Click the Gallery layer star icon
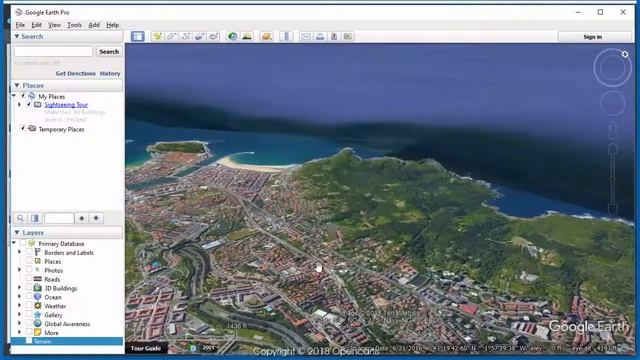 click(x=38, y=315)
